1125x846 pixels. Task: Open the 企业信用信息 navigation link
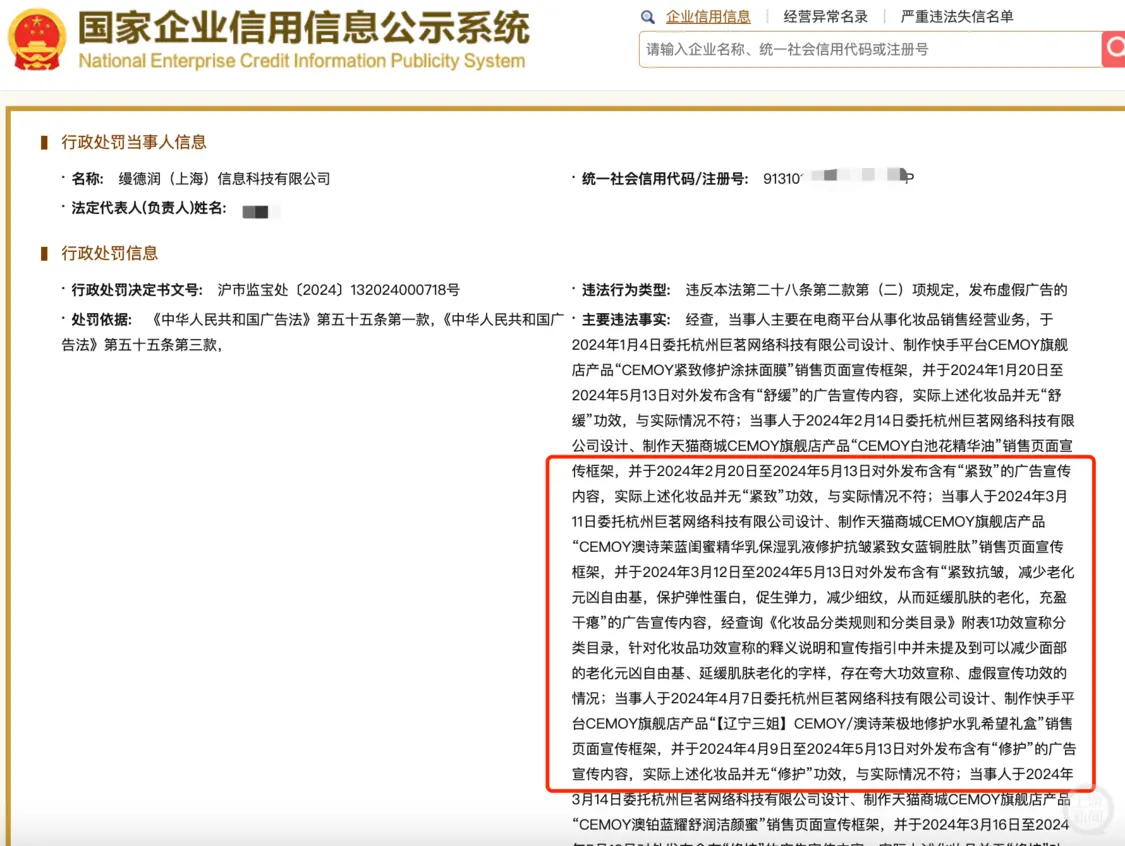[x=709, y=16]
